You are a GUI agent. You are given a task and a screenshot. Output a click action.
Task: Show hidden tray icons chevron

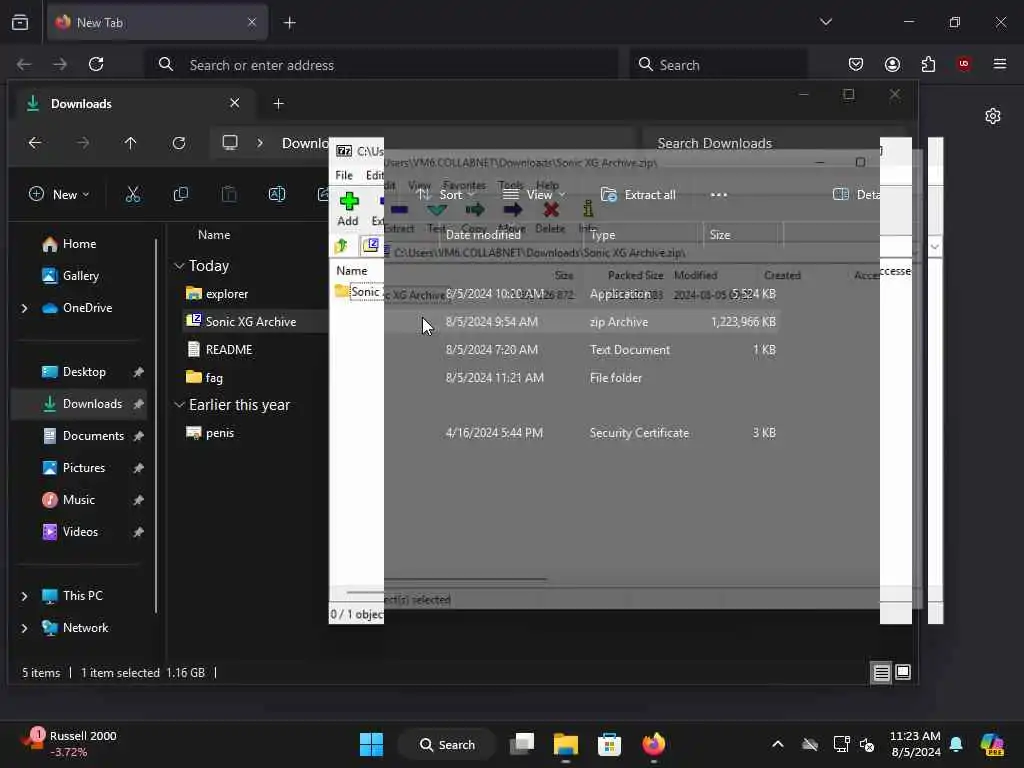pos(778,744)
